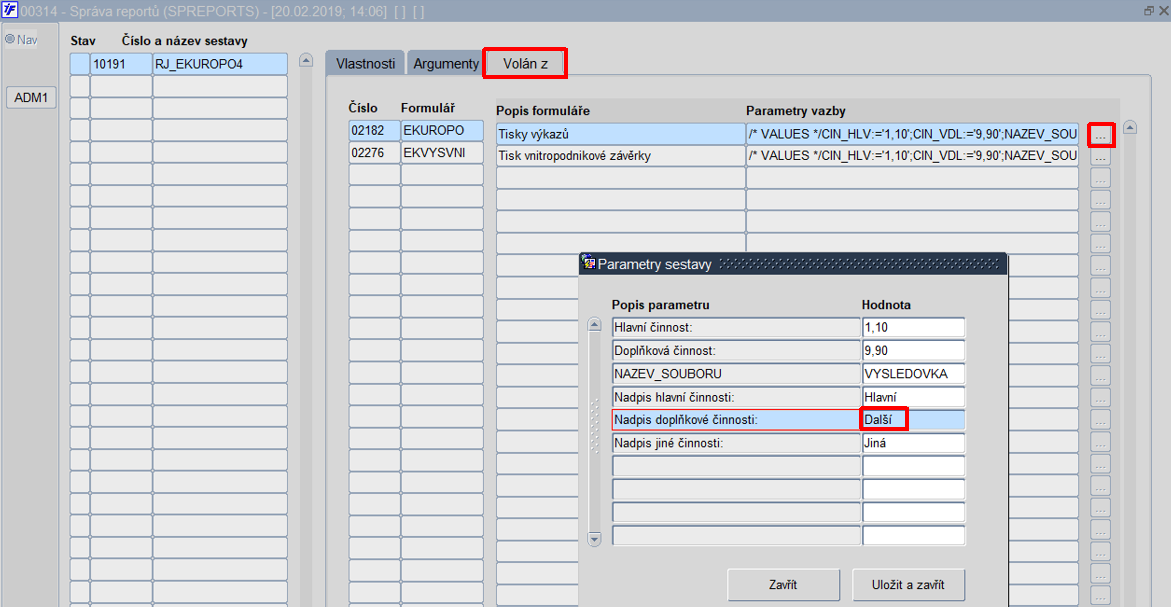
Task: Click scroll-up arrow beside Parametry vazby
Action: click(1130, 128)
